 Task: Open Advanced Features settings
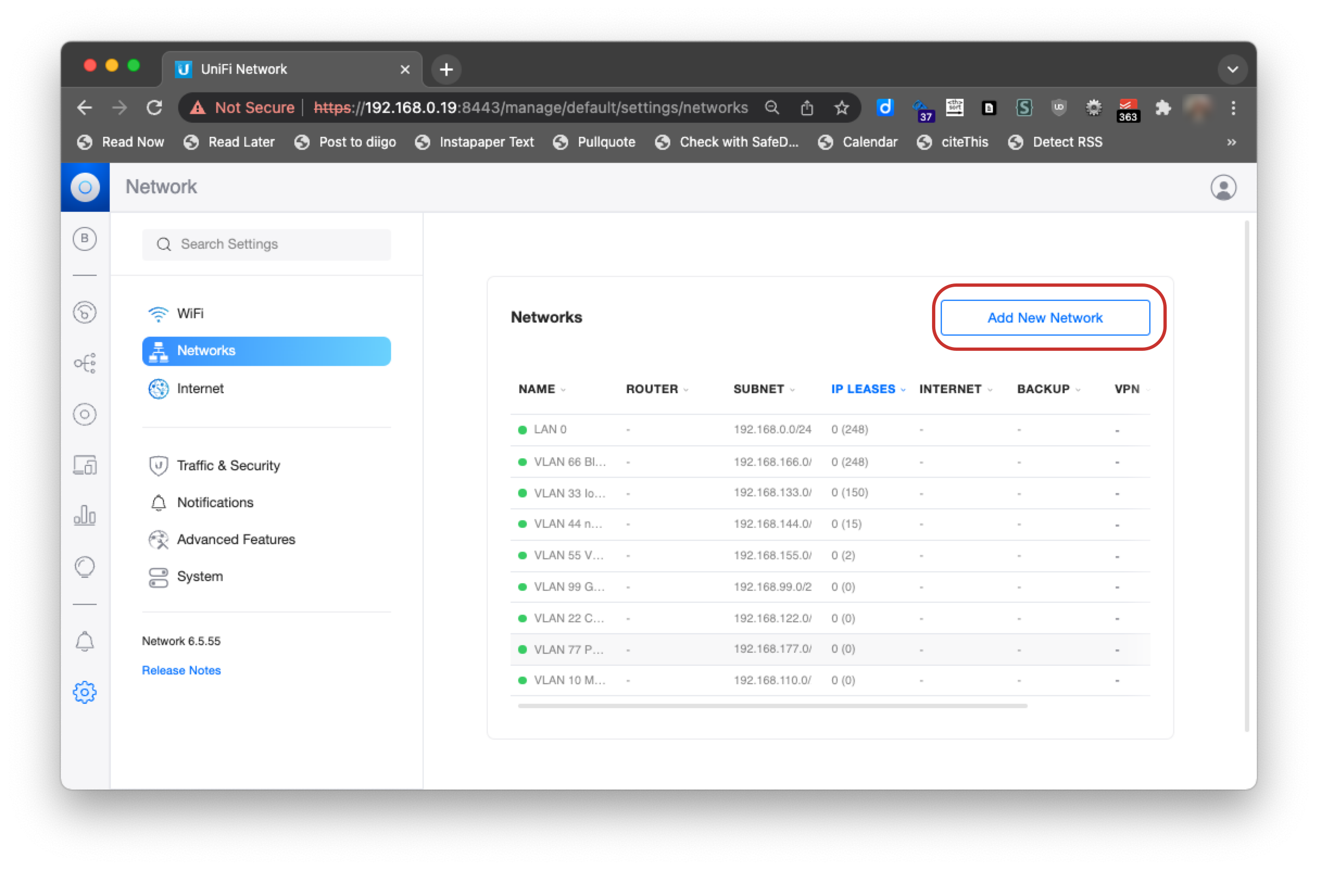266,539
